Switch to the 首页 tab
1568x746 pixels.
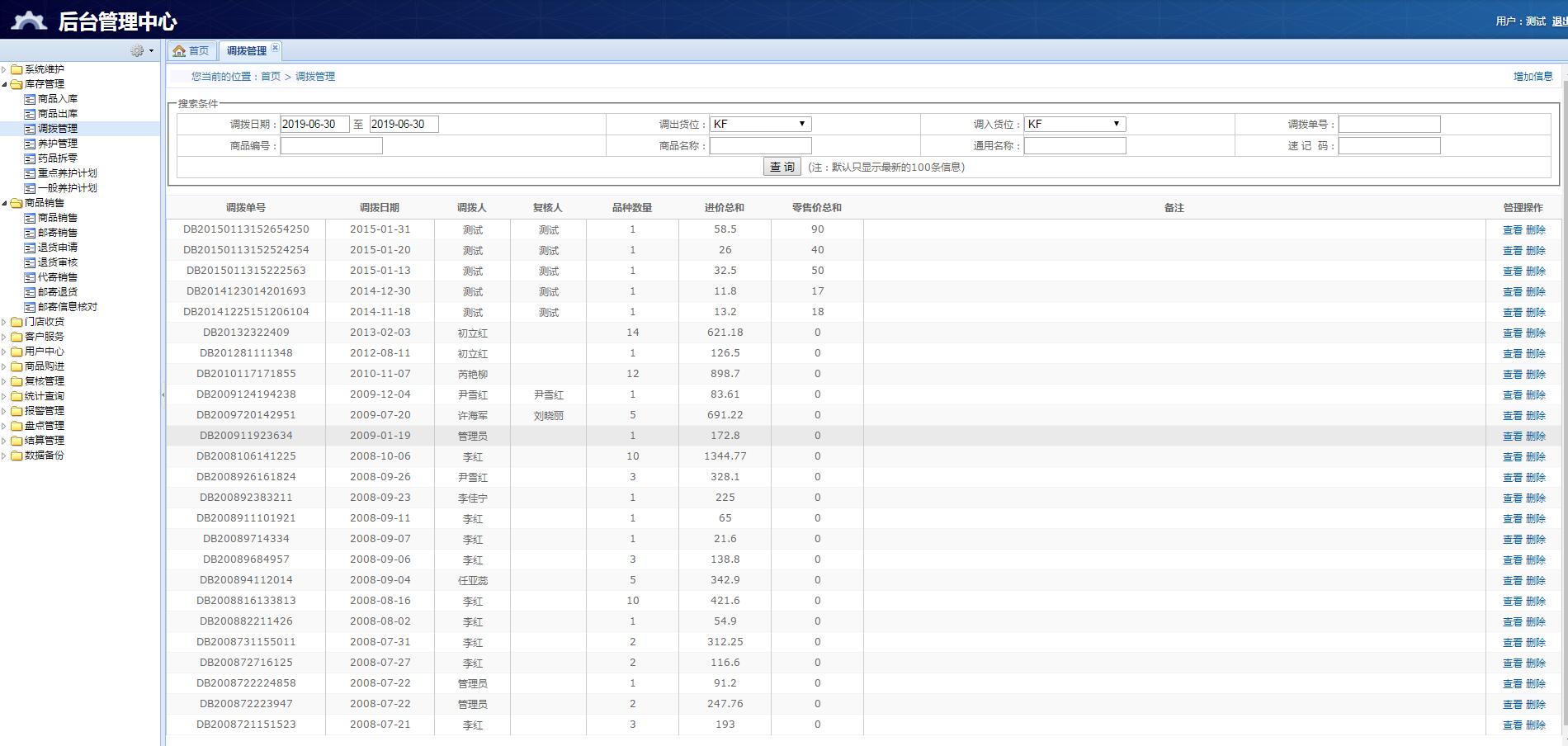pos(191,51)
